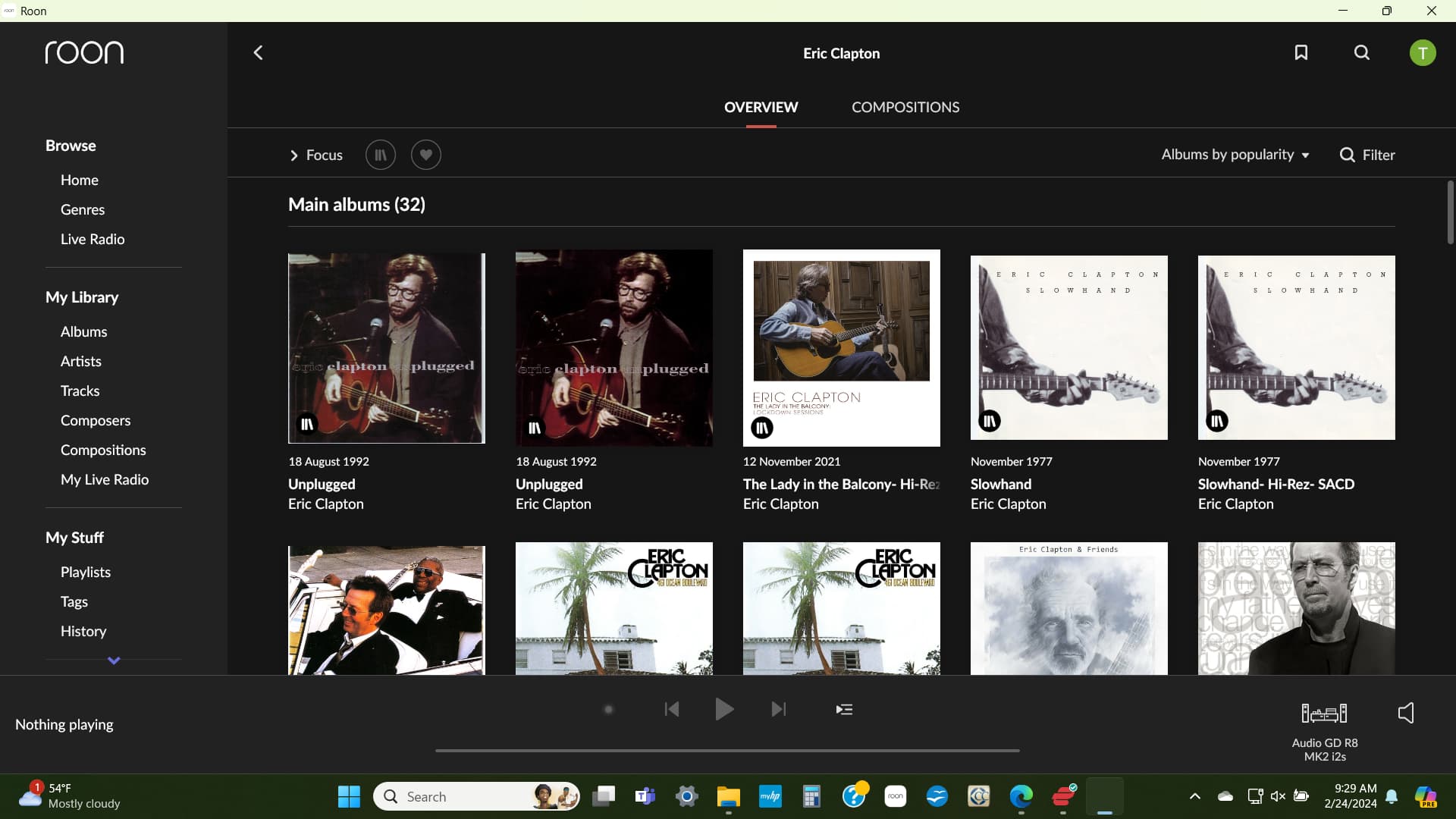Open the play queue icon

(844, 709)
